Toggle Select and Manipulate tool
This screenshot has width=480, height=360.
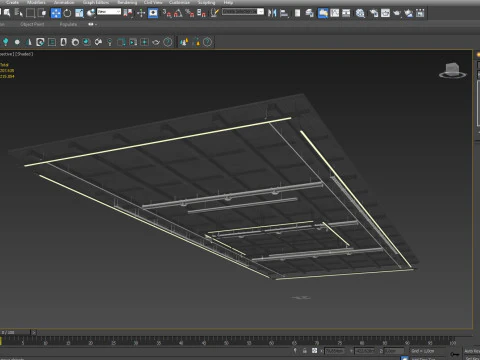click(x=141, y=13)
